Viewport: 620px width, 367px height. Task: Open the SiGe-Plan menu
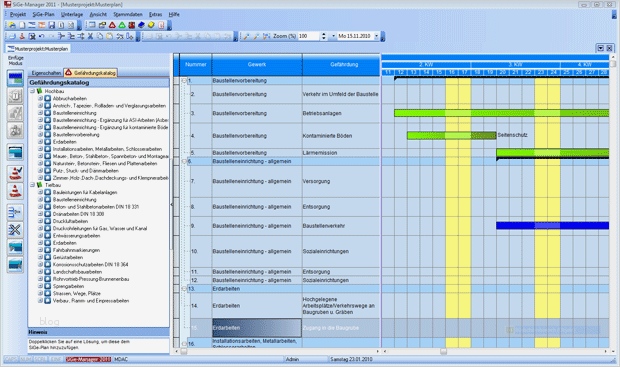point(43,14)
